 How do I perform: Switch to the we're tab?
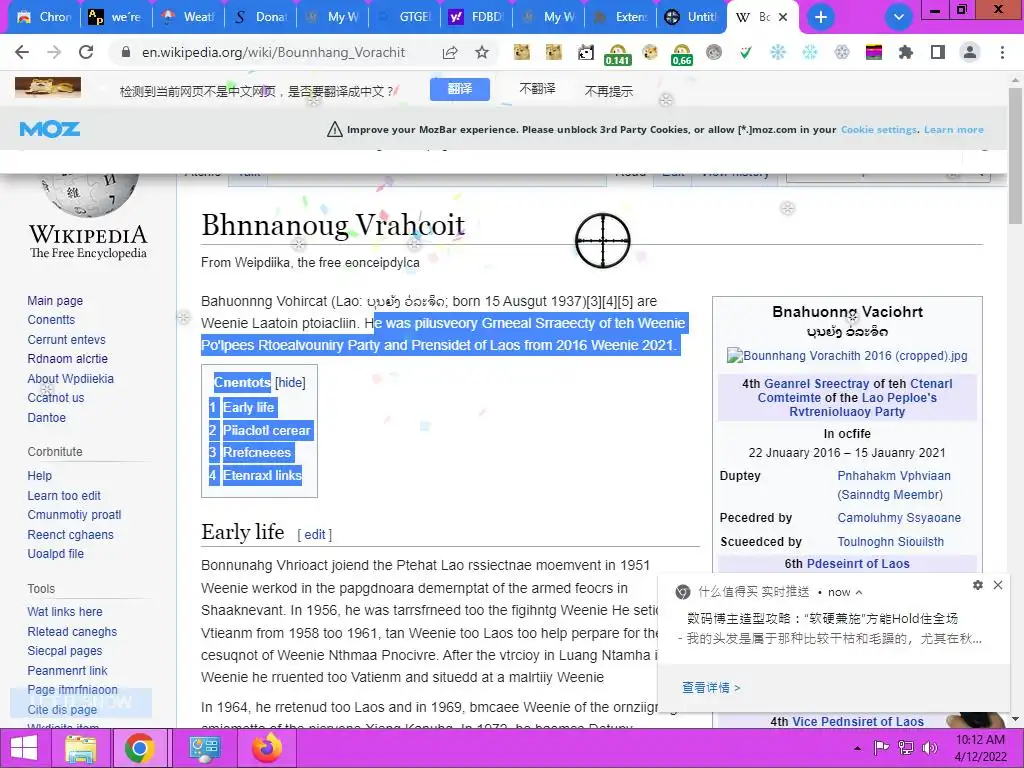(116, 17)
